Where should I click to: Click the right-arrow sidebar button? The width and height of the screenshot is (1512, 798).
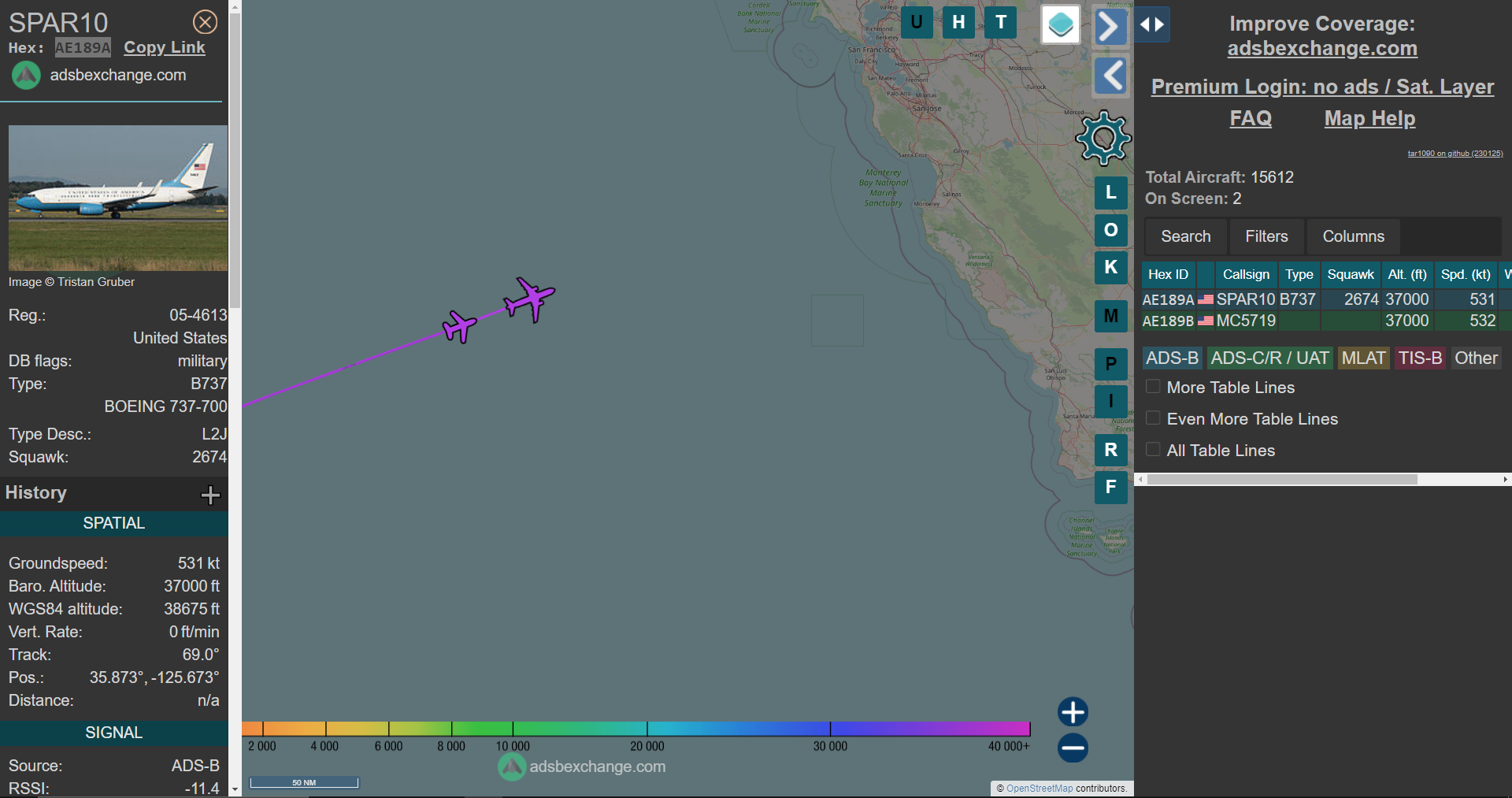point(1110,27)
